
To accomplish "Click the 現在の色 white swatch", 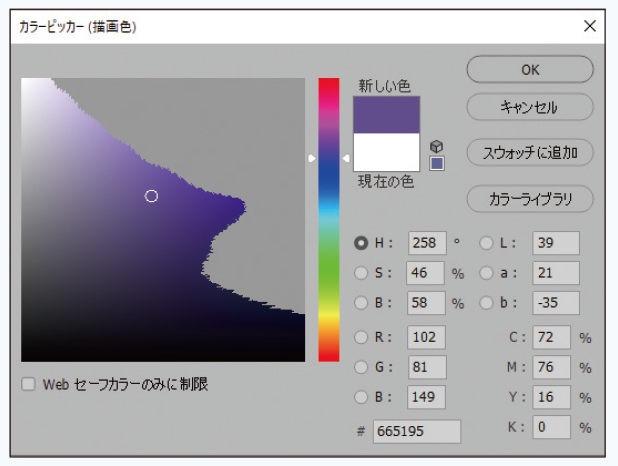I will click(386, 153).
